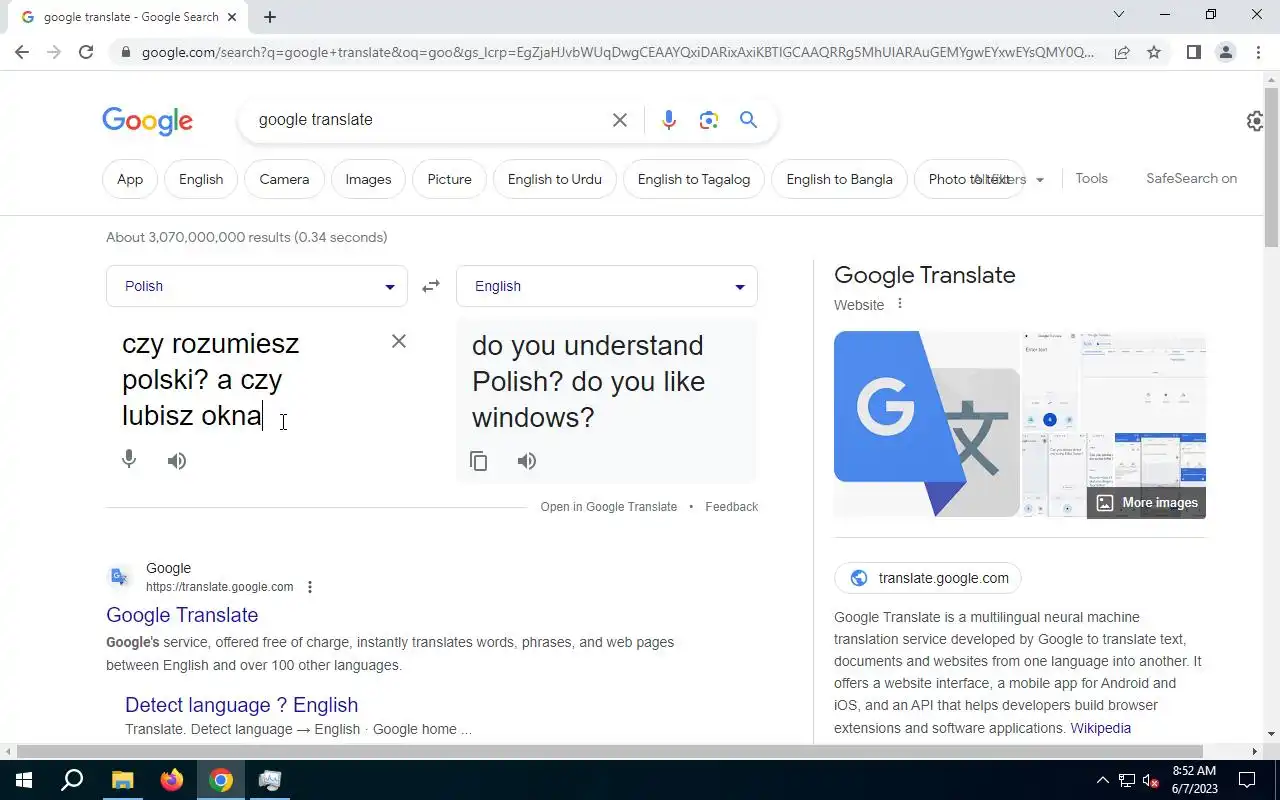Expand the All filters dropdown
The height and width of the screenshot is (800, 1280).
point(1010,179)
